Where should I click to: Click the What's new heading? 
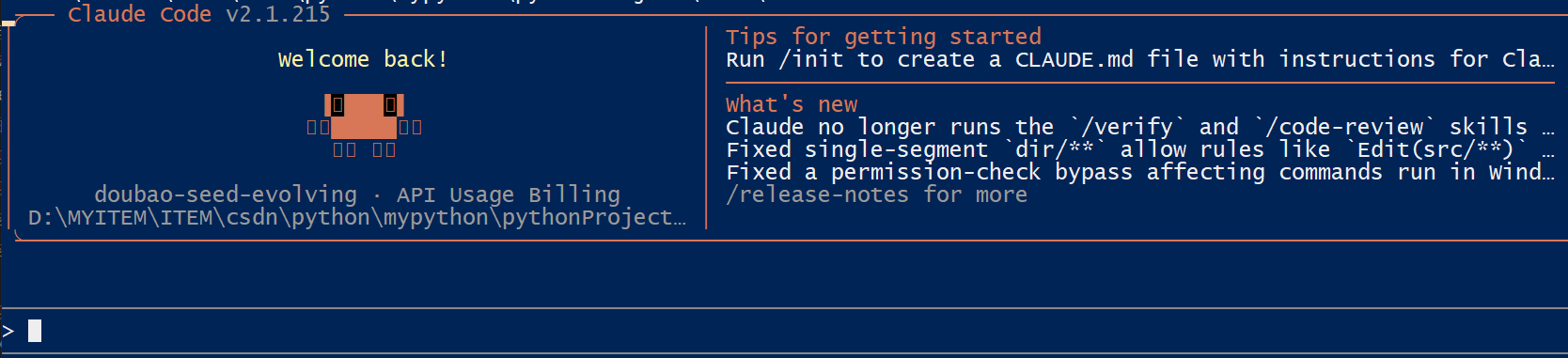[792, 104]
